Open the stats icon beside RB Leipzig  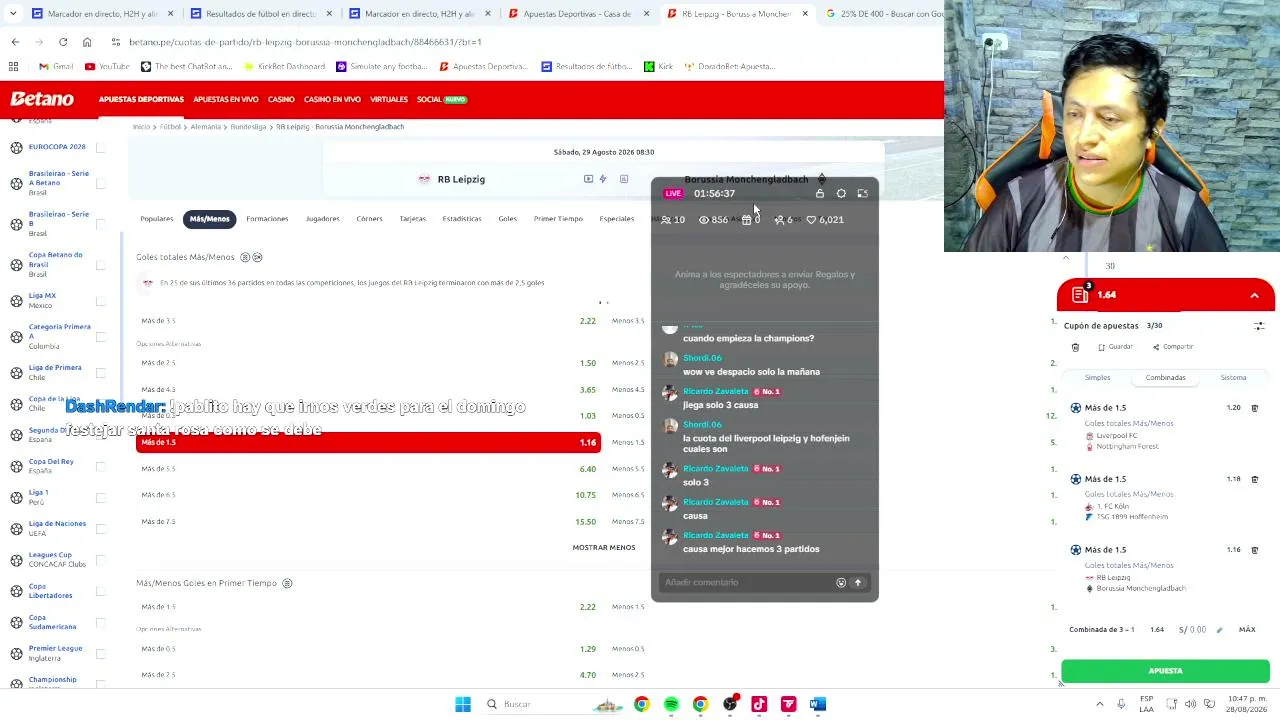point(624,179)
